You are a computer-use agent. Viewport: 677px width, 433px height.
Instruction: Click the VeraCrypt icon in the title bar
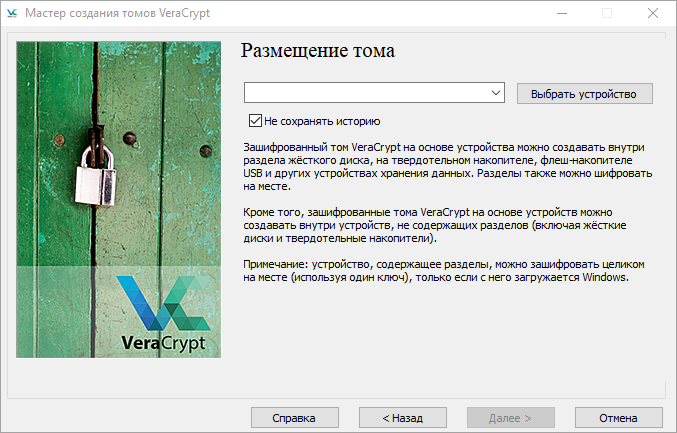(12, 13)
